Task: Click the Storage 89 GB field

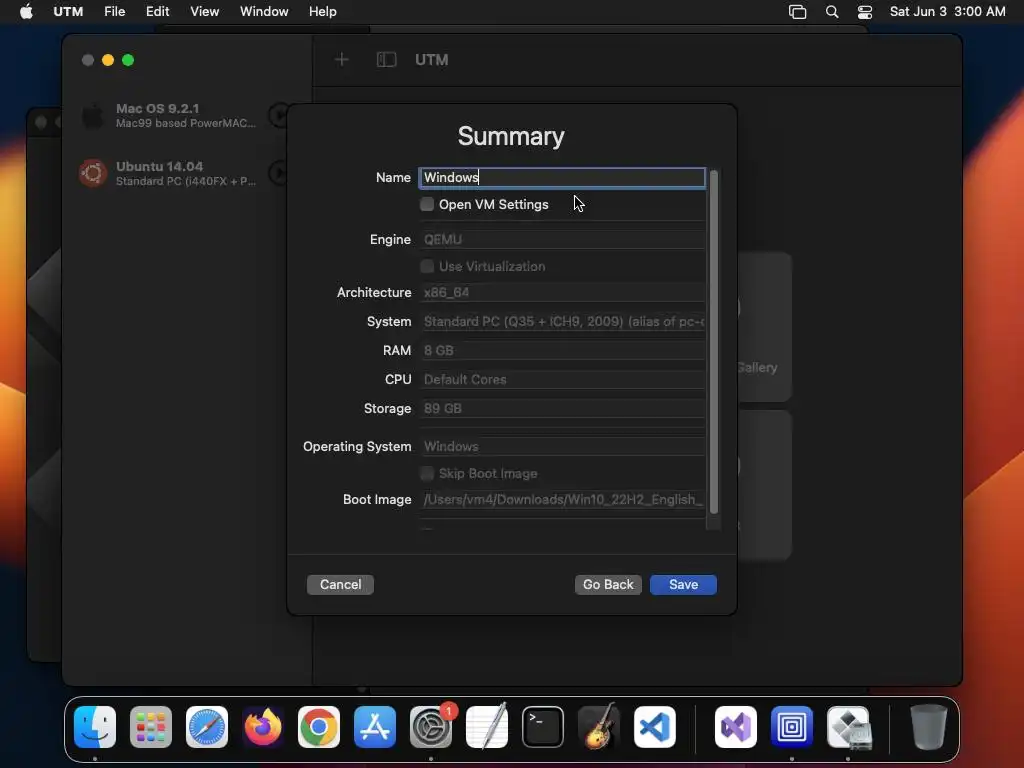Action: (562, 409)
